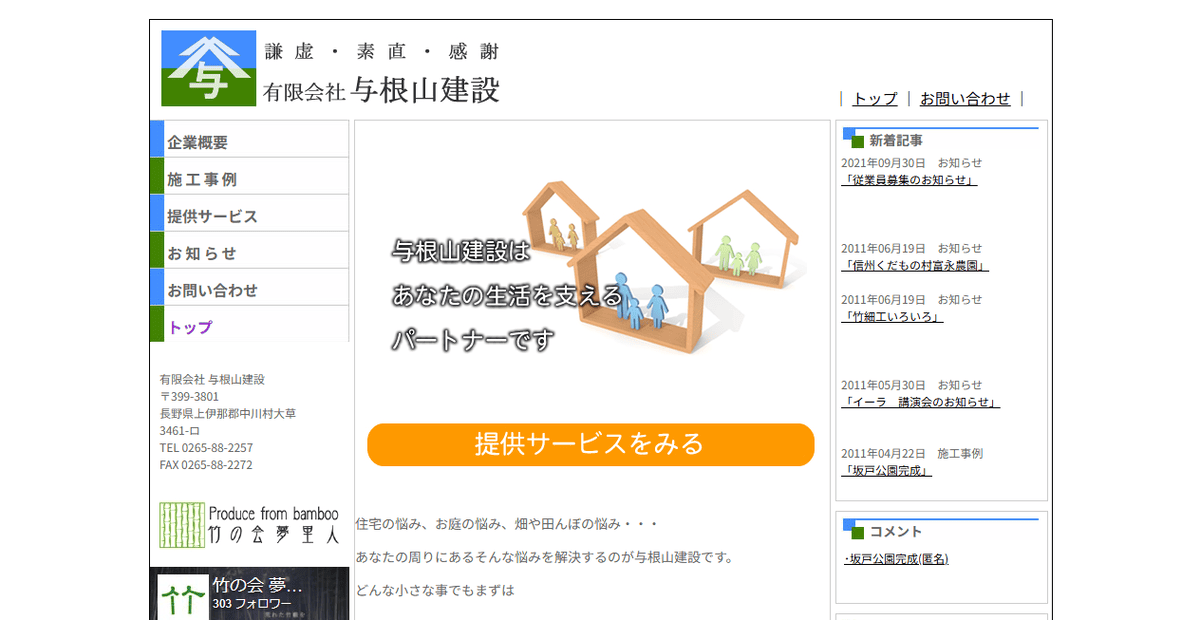Open the 施工事例 sidebar menu item
Viewport: 1200px width, 620px height.
[x=200, y=176]
